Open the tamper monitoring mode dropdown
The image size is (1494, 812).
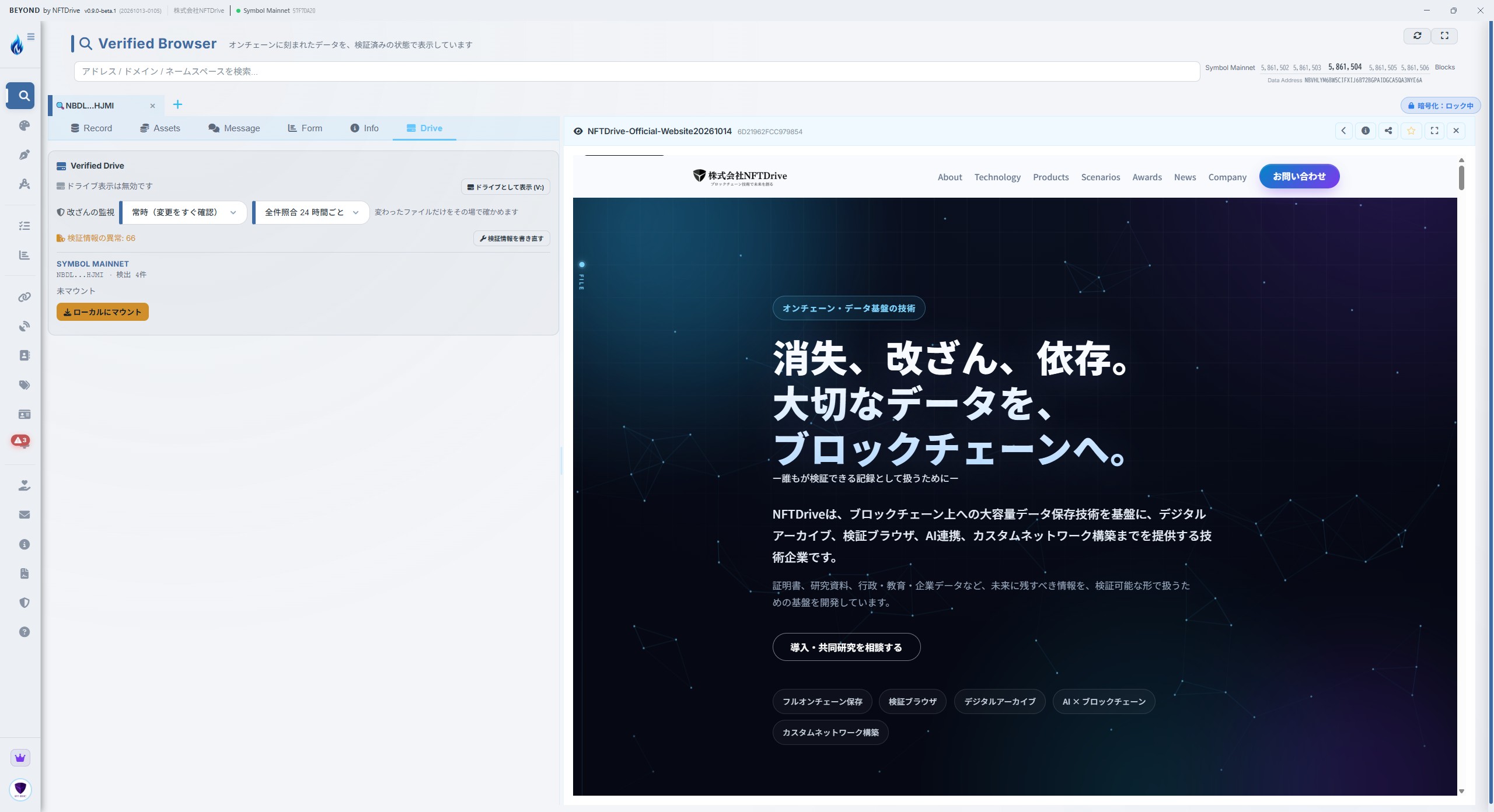pos(184,212)
